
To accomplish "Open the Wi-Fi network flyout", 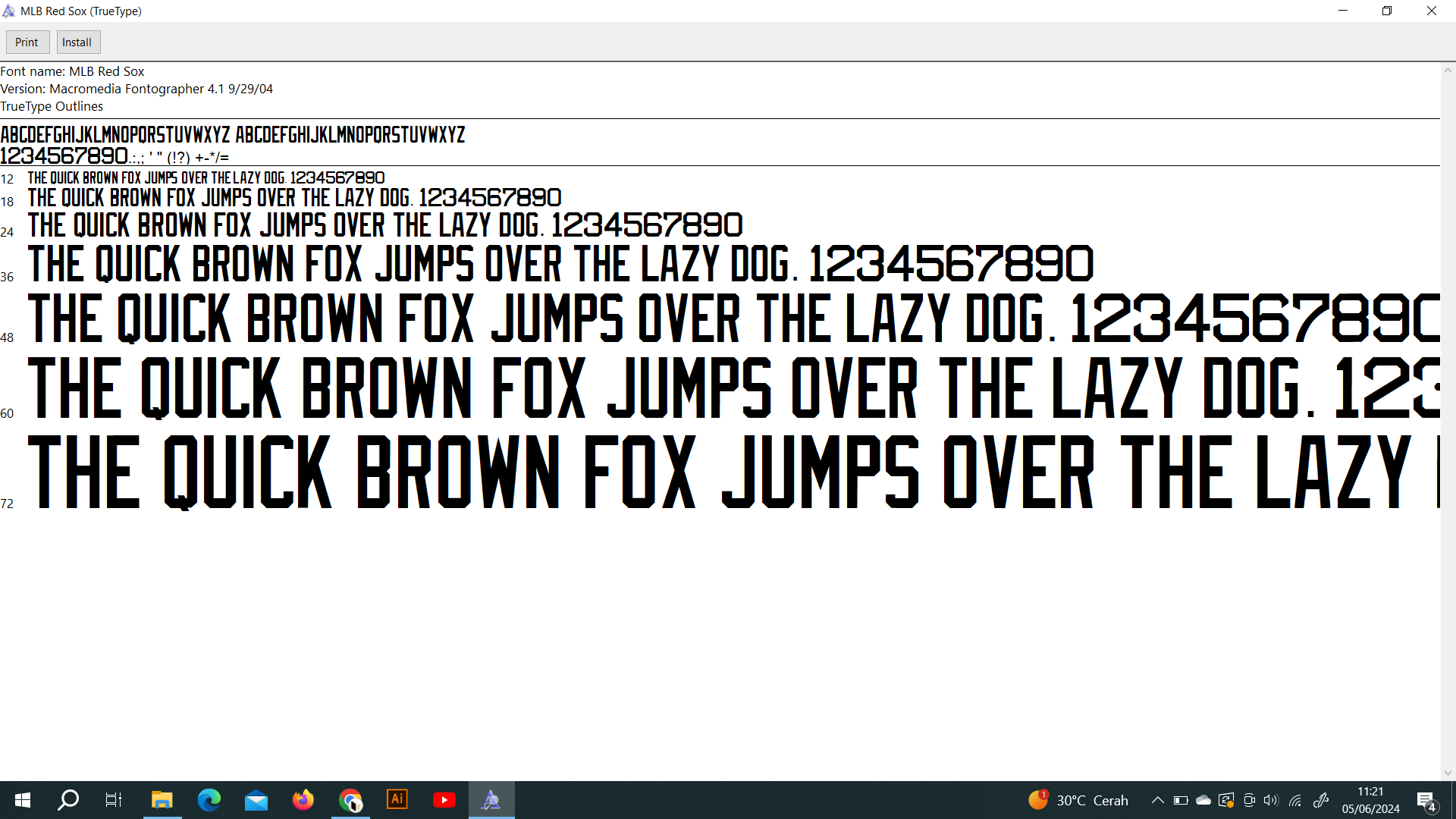I will pyautogui.click(x=1295, y=800).
